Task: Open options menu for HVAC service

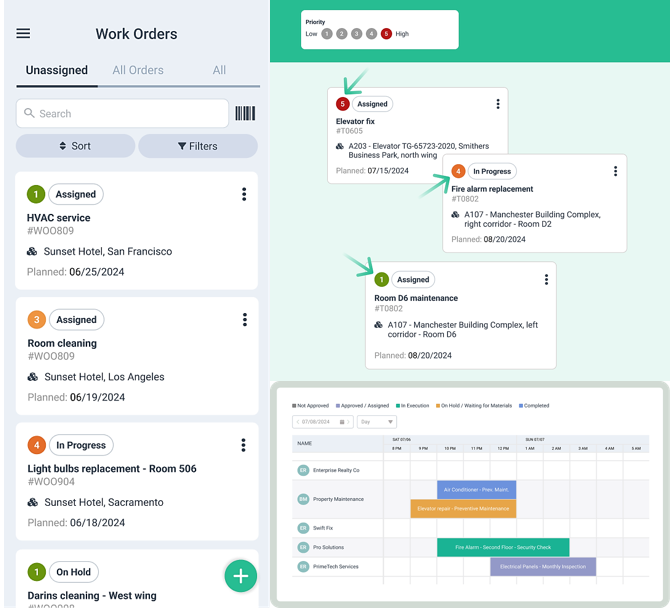Action: [244, 194]
